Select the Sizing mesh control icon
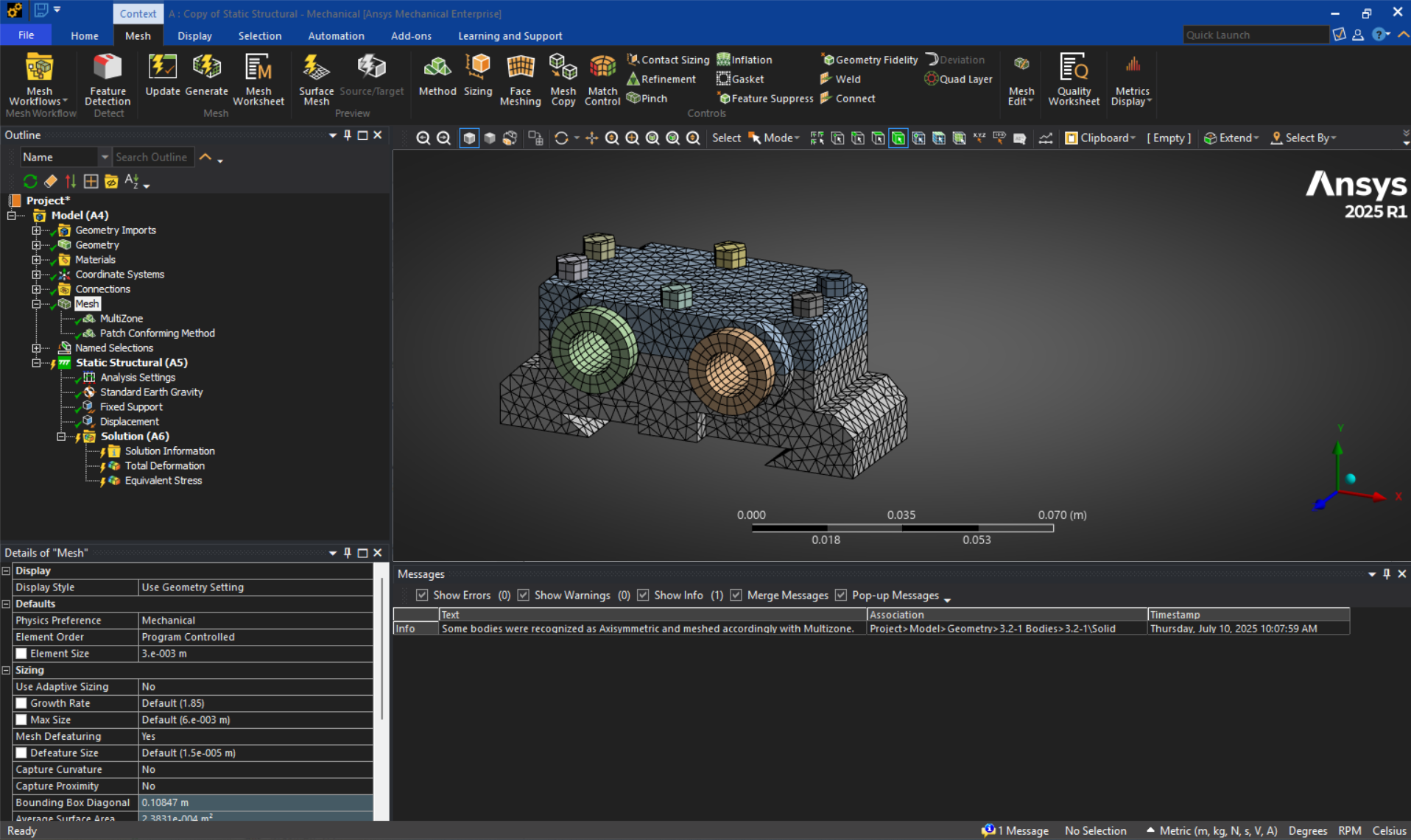1411x840 pixels. [x=478, y=77]
